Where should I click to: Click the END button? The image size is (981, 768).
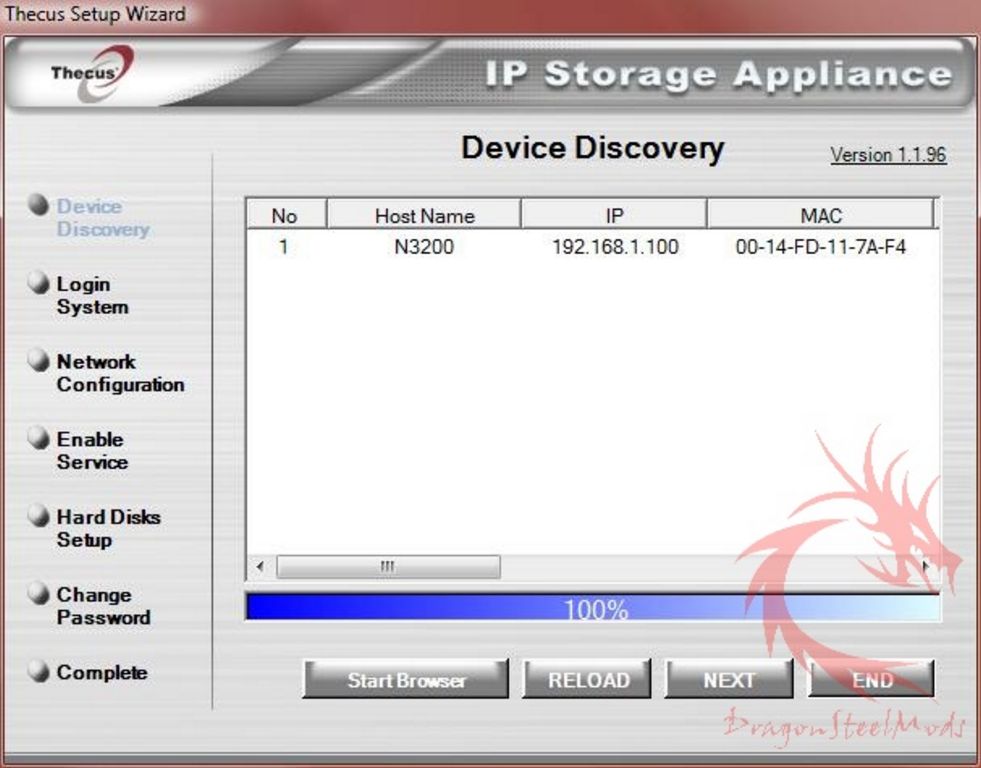(x=872, y=679)
